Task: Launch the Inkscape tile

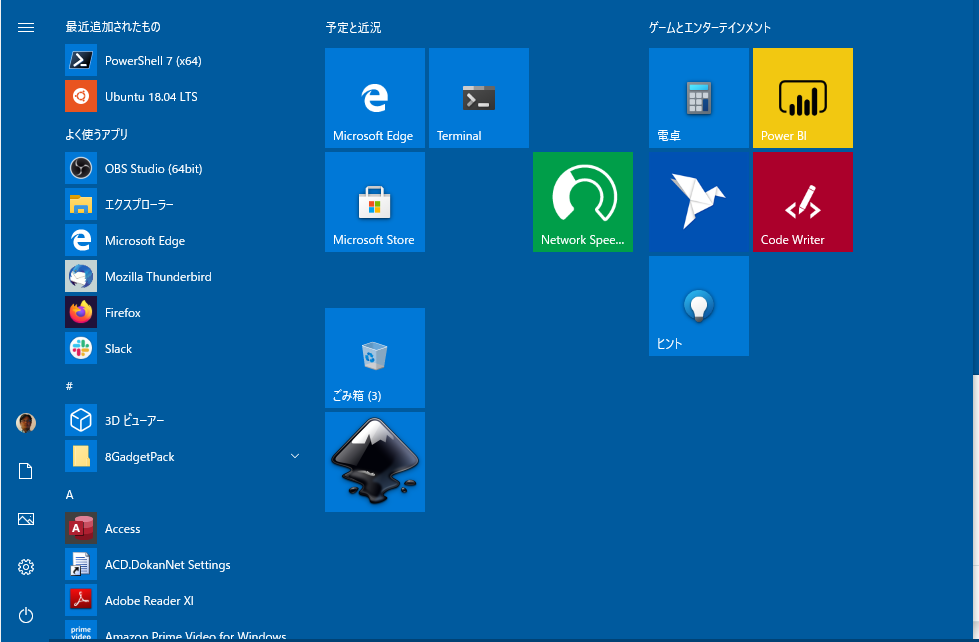Action: tap(375, 462)
